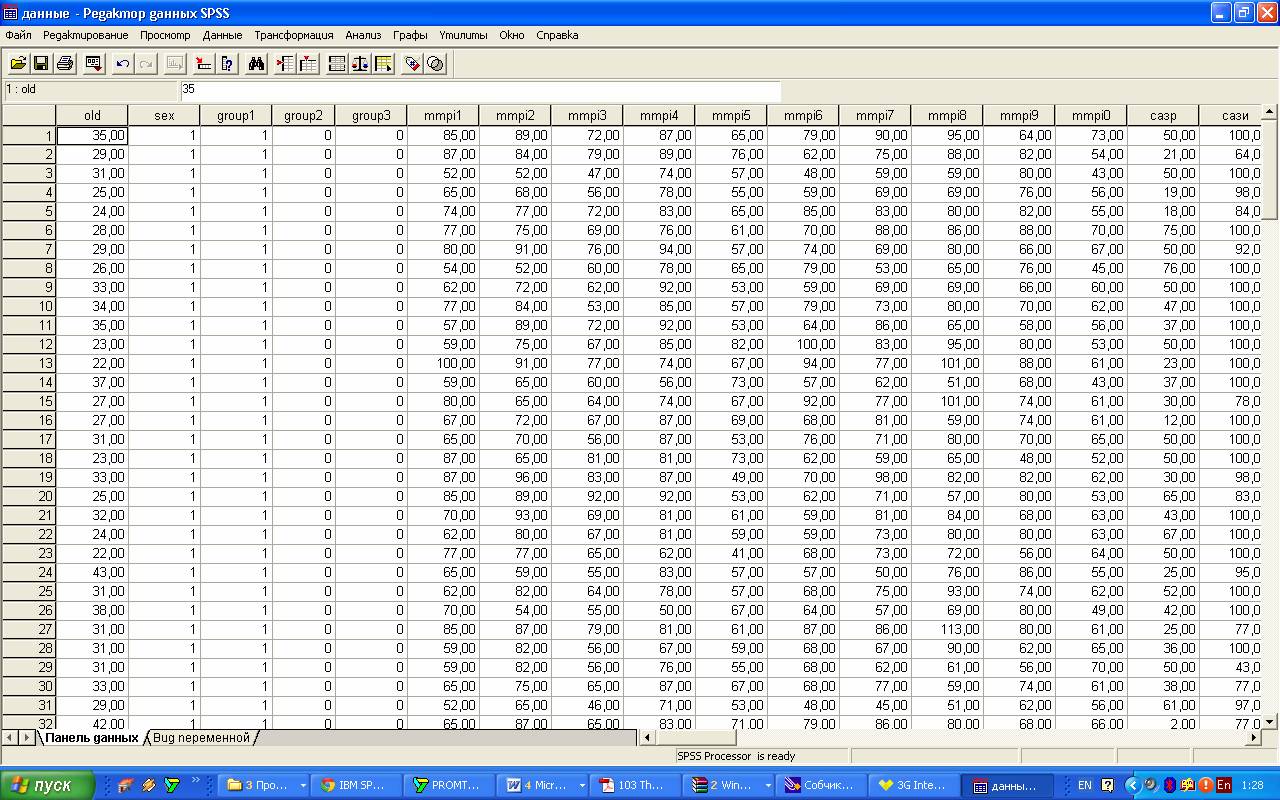Open the Утилиты menu

point(463,35)
